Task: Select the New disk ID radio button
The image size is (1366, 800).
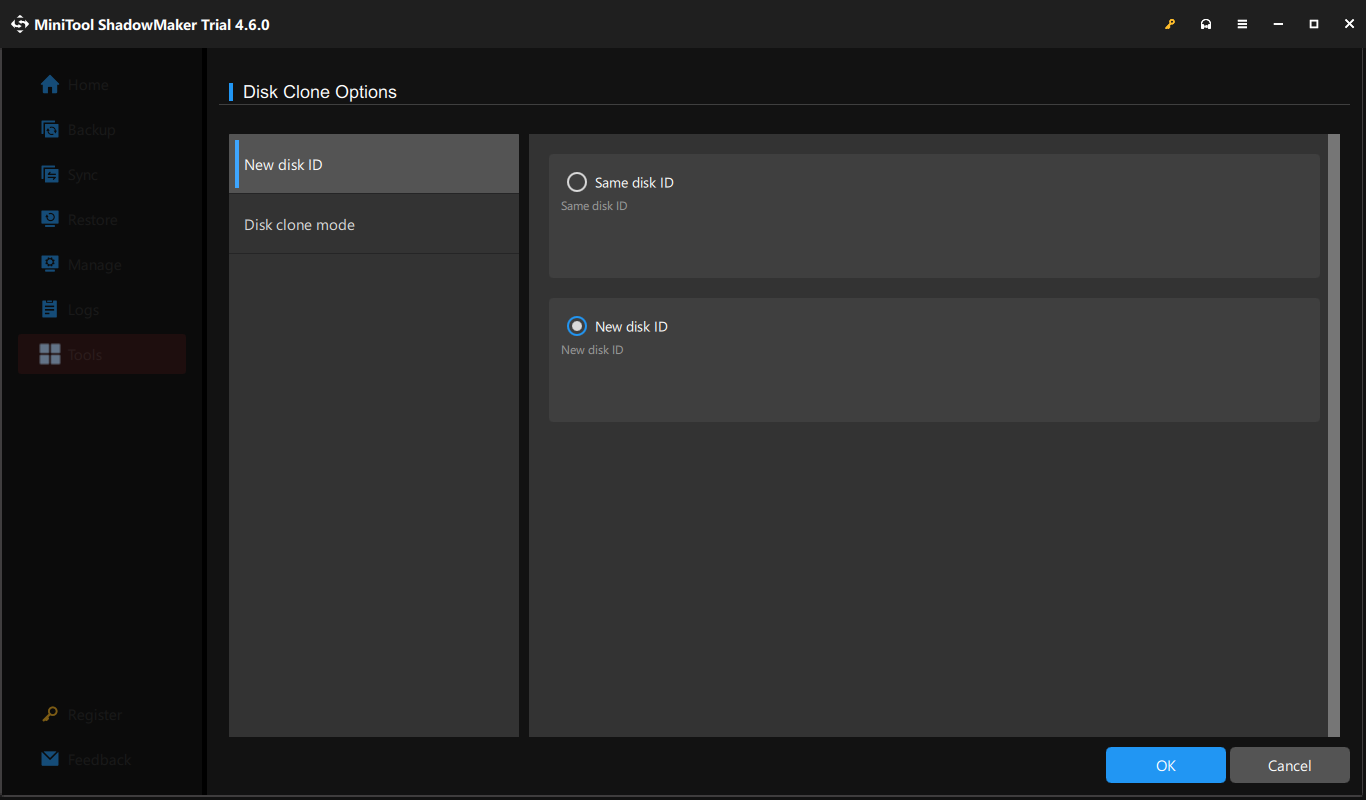Action: [576, 326]
